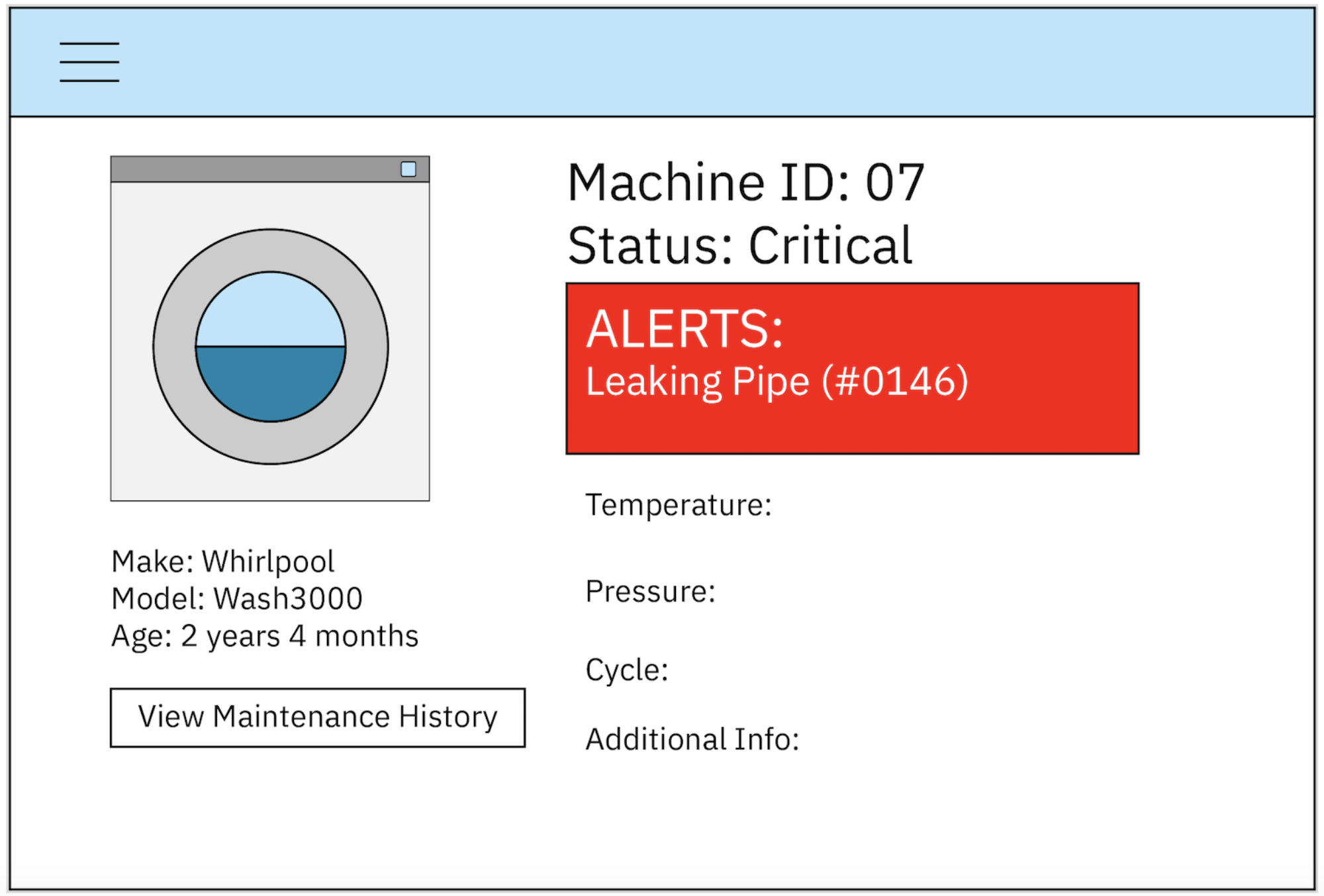1324x896 pixels.
Task: Click the small indicator square on washer
Action: (408, 169)
